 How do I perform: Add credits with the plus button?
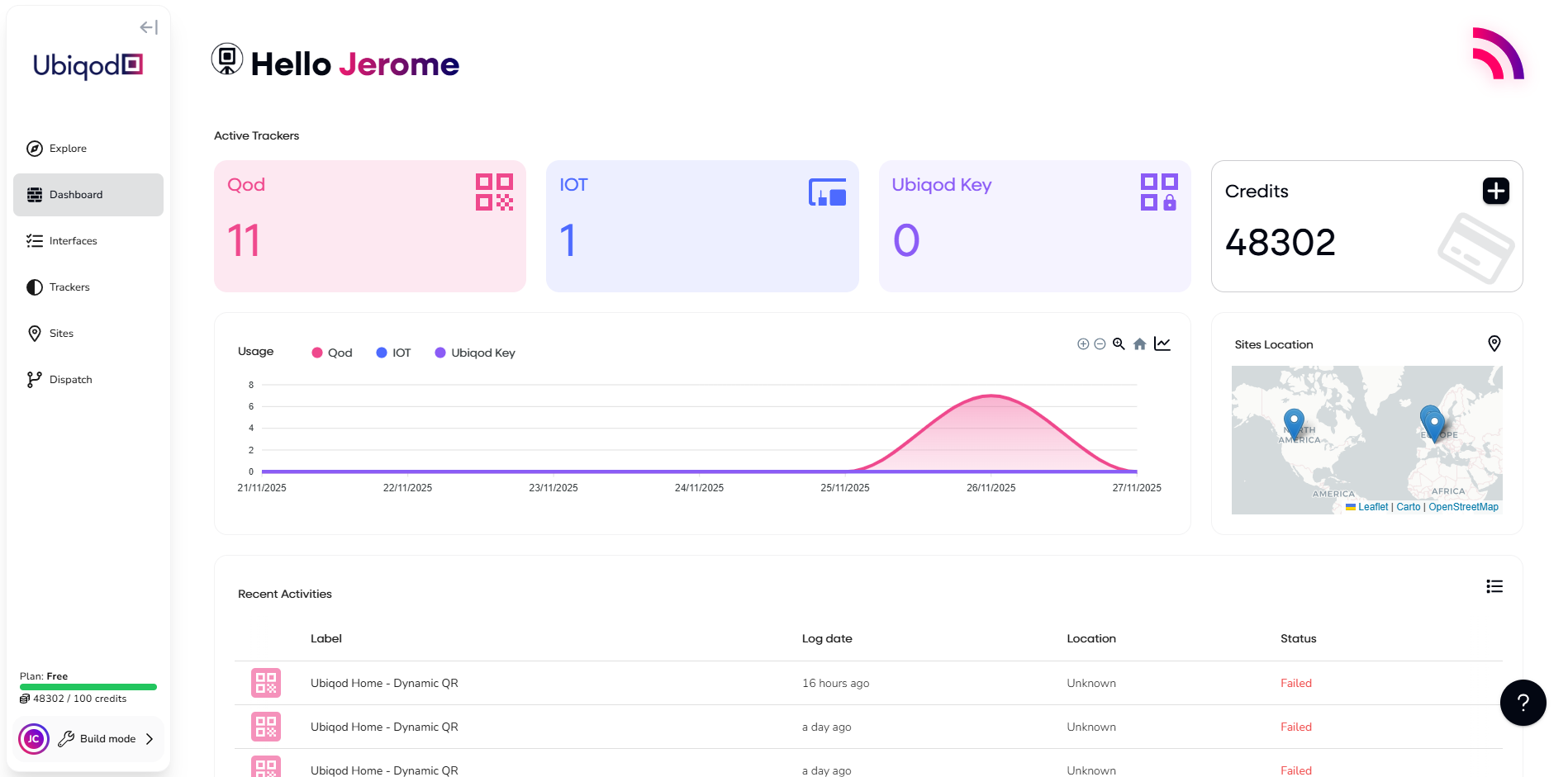[x=1496, y=191]
